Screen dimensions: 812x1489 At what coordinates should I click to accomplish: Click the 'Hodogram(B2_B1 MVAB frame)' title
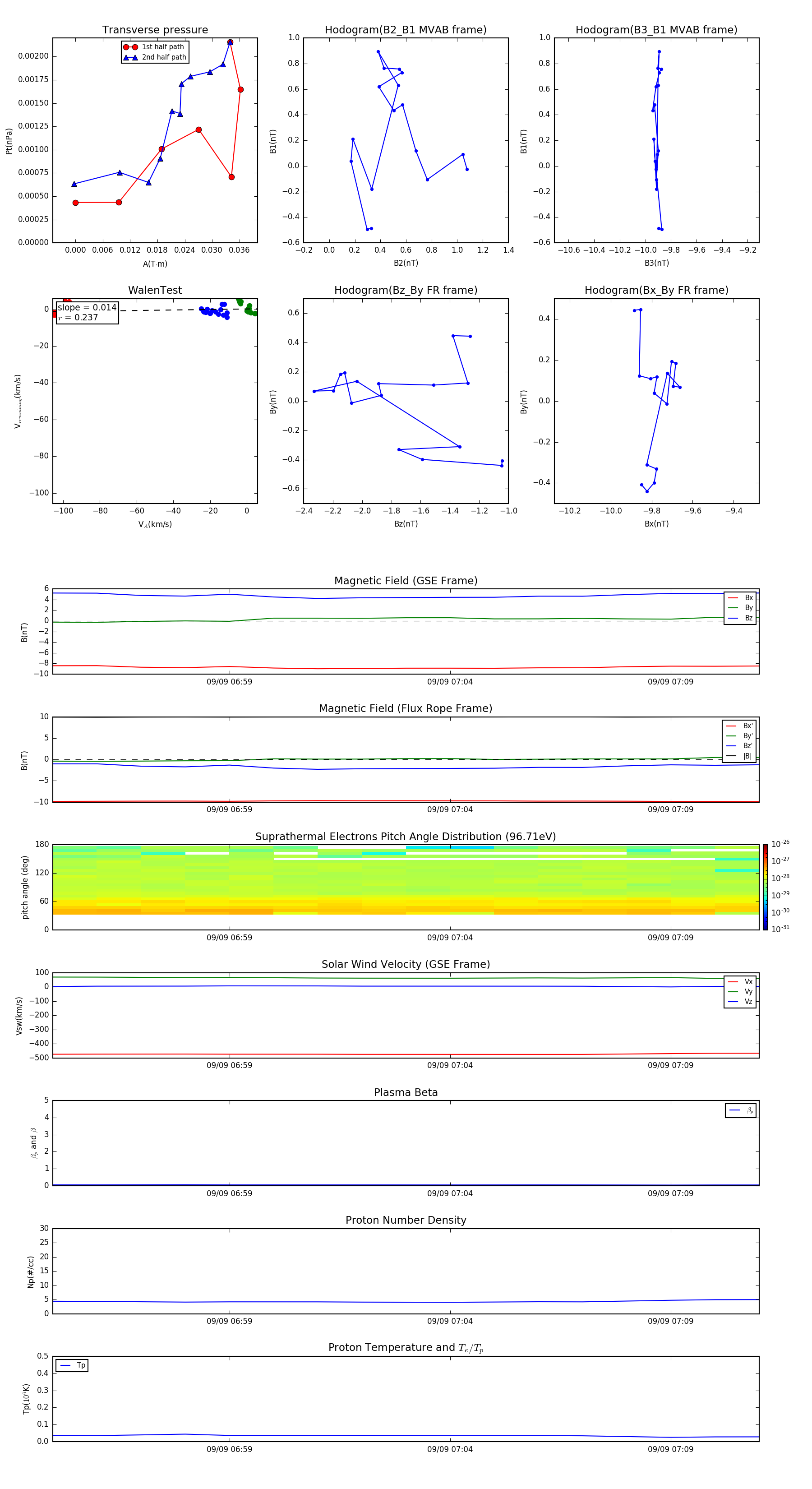pyautogui.click(x=406, y=30)
